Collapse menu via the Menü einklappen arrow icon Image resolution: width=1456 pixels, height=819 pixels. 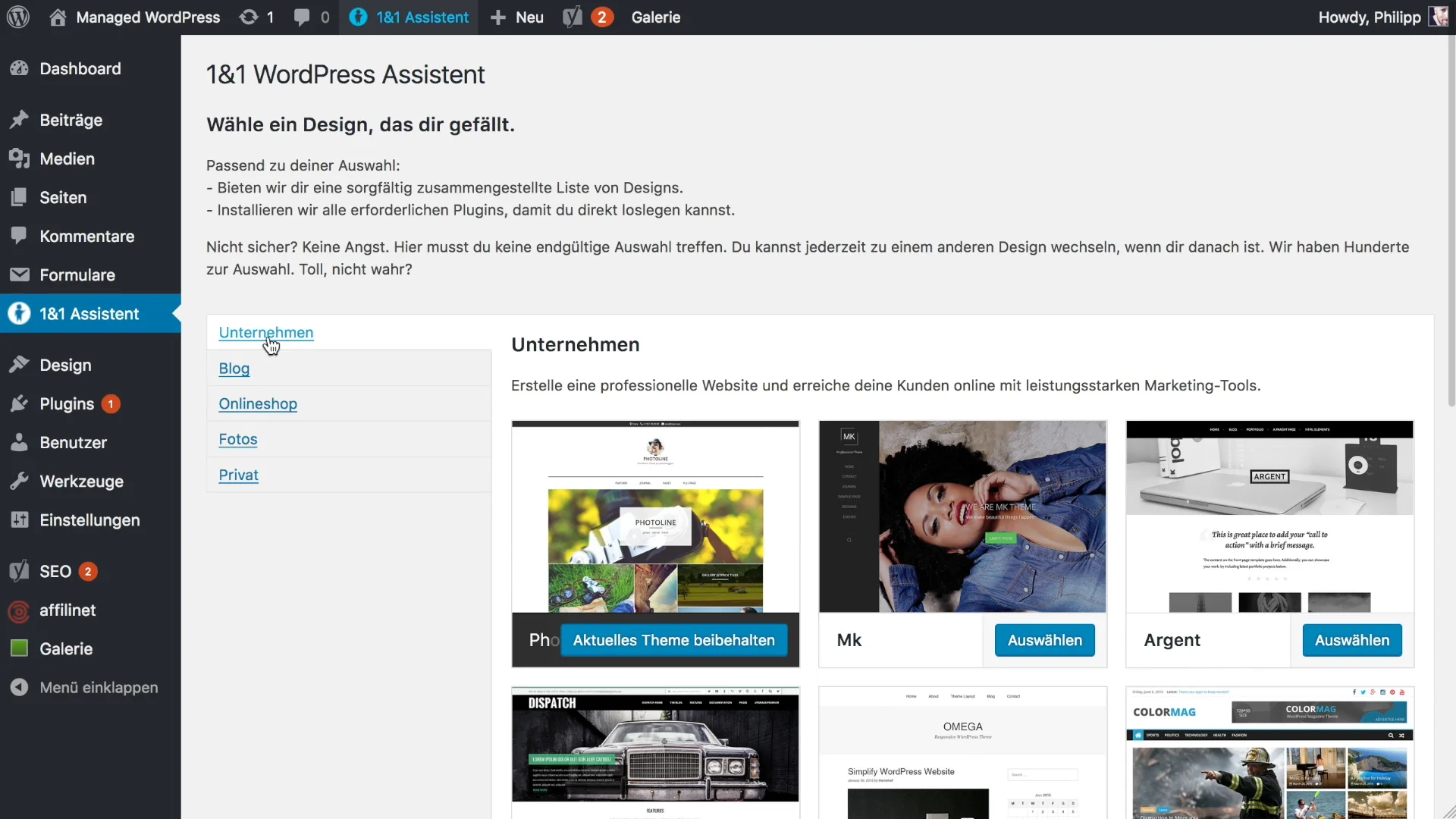click(x=20, y=687)
